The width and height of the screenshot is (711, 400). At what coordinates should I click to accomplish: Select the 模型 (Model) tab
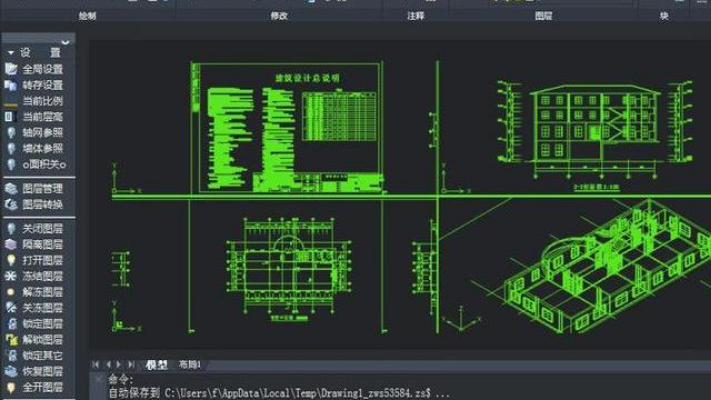point(156,363)
